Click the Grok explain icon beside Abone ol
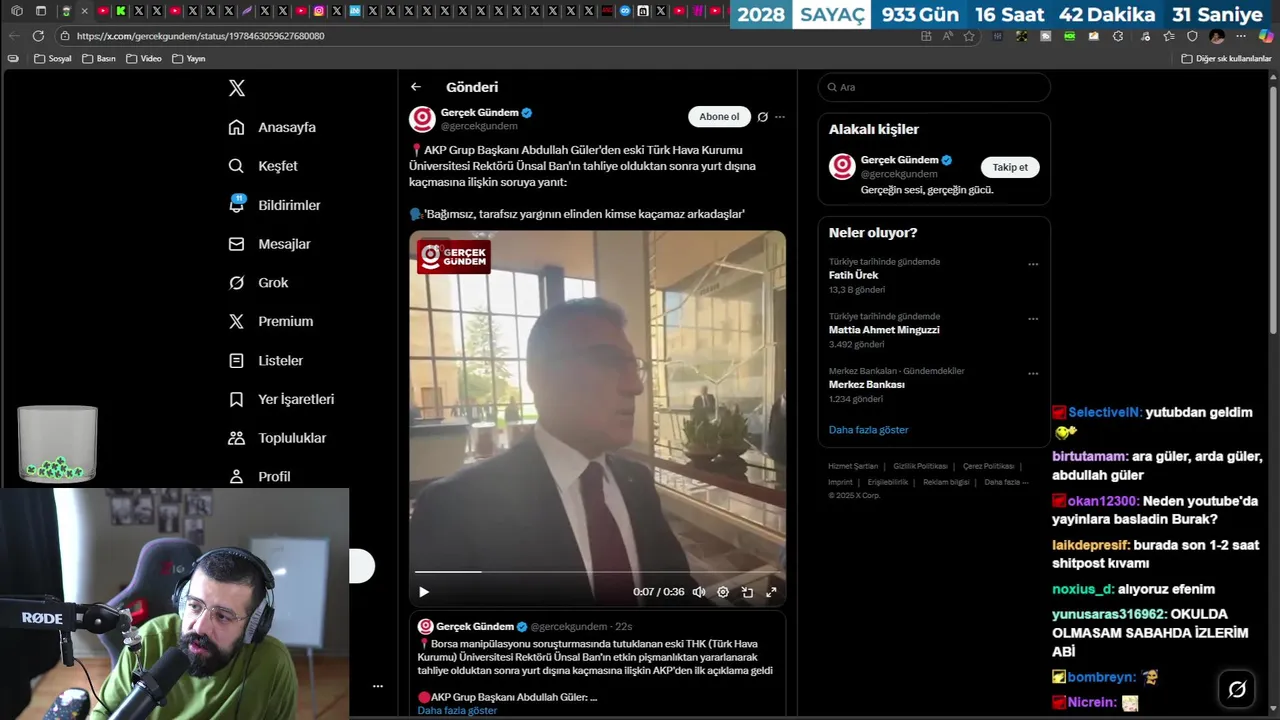Screen dimensions: 1280x720 [762, 117]
